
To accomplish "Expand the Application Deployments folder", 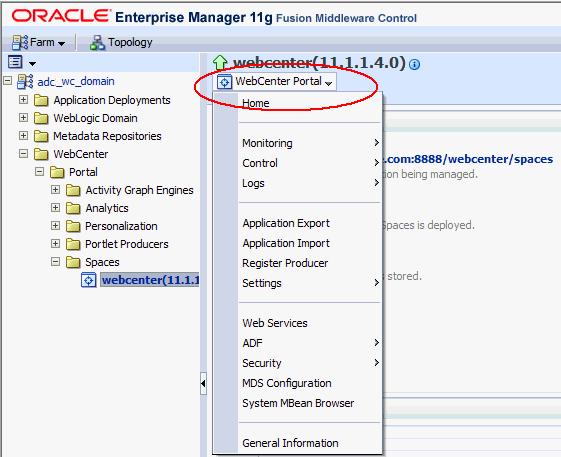I will coord(23,99).
